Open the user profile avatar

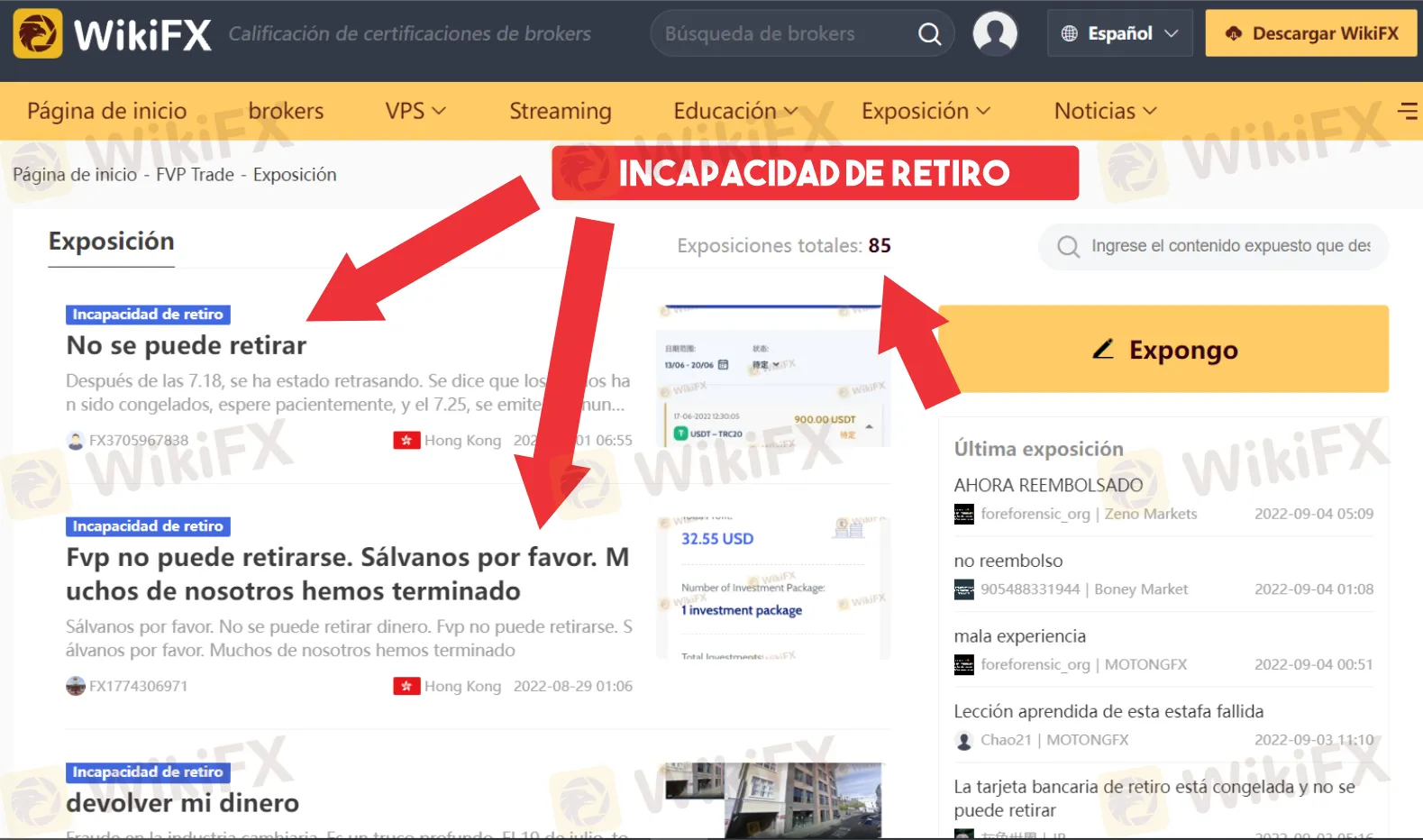995,33
